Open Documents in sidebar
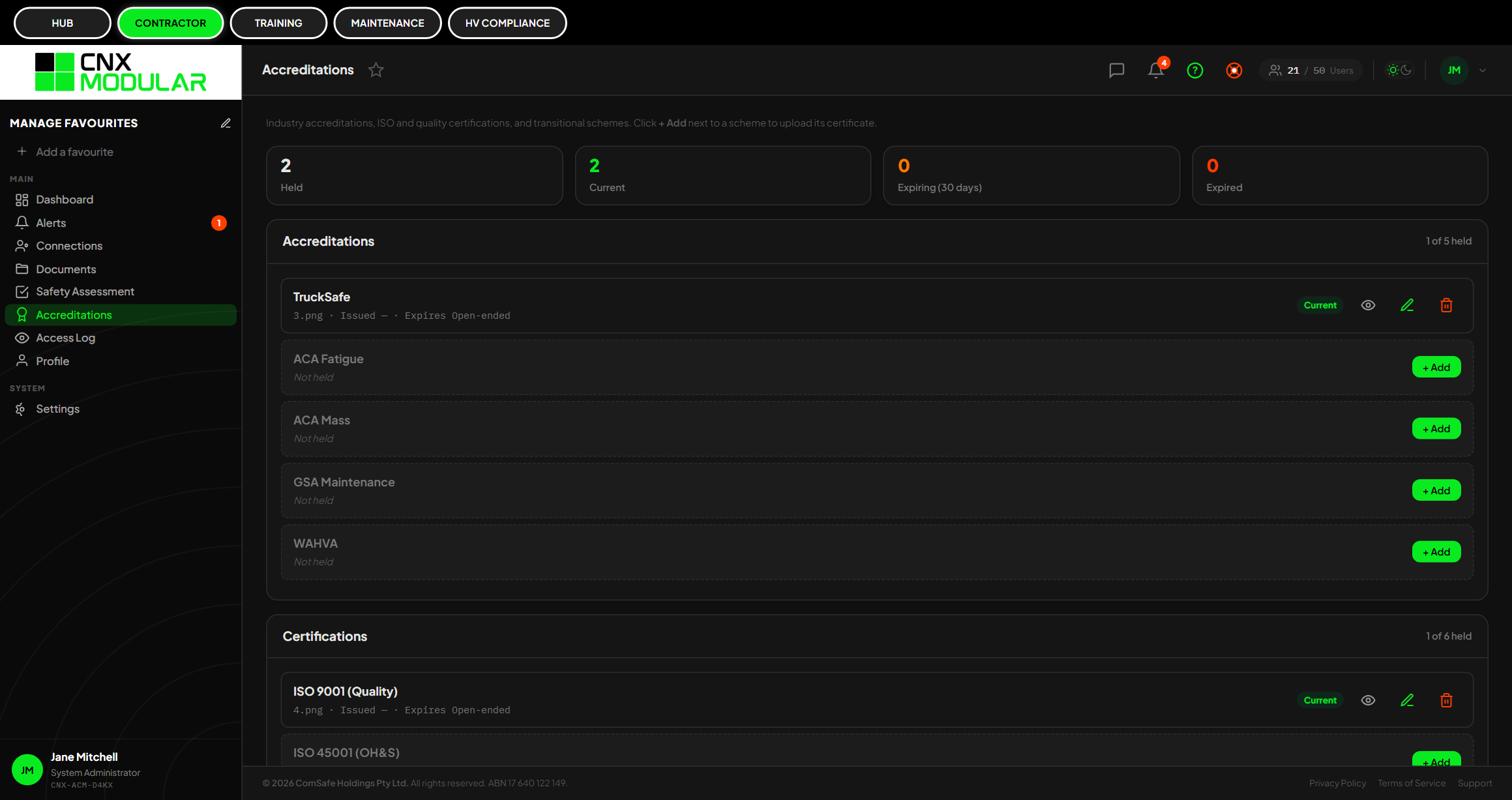The height and width of the screenshot is (800, 1512). point(121,269)
